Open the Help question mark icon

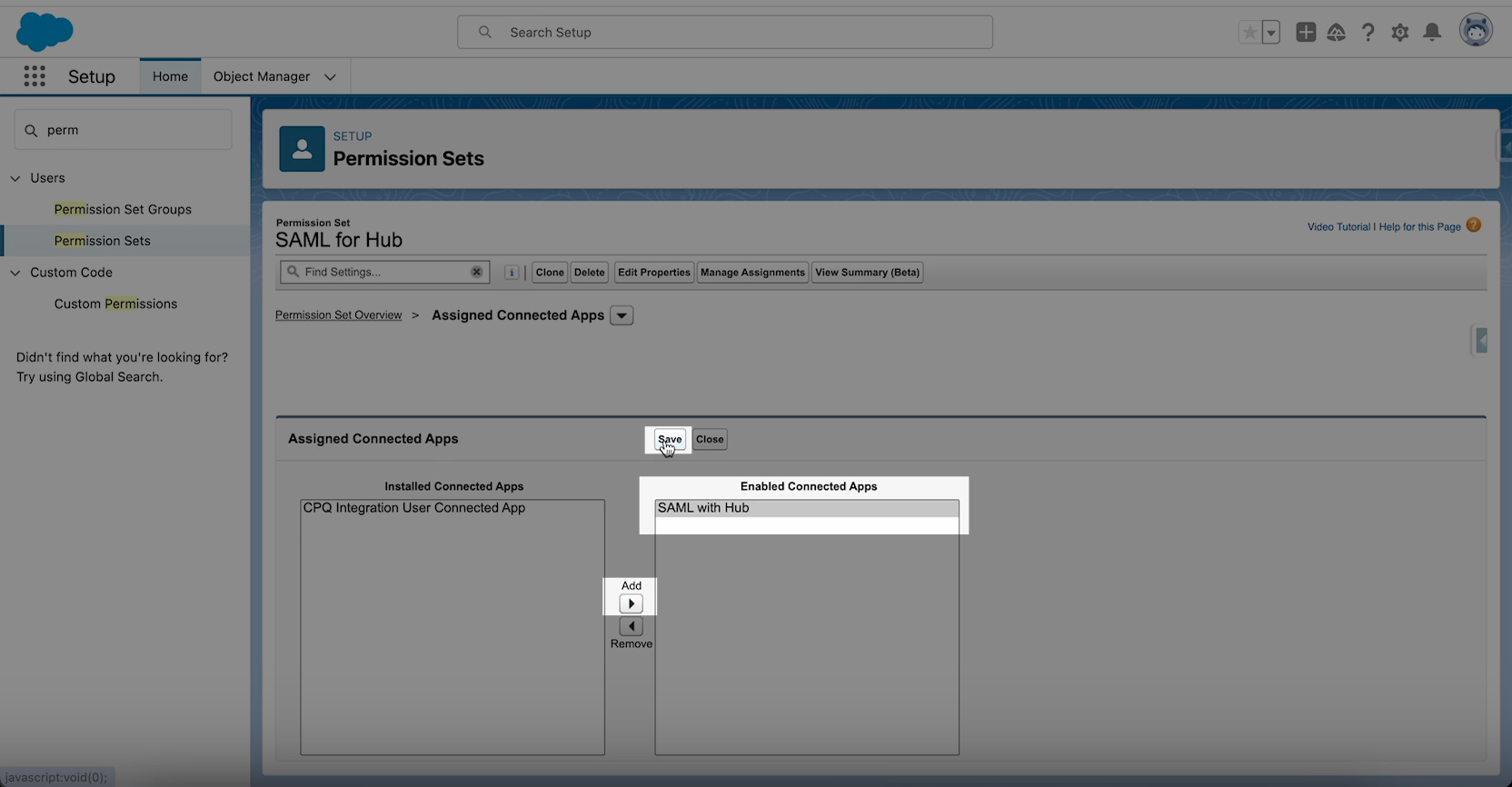(x=1368, y=33)
